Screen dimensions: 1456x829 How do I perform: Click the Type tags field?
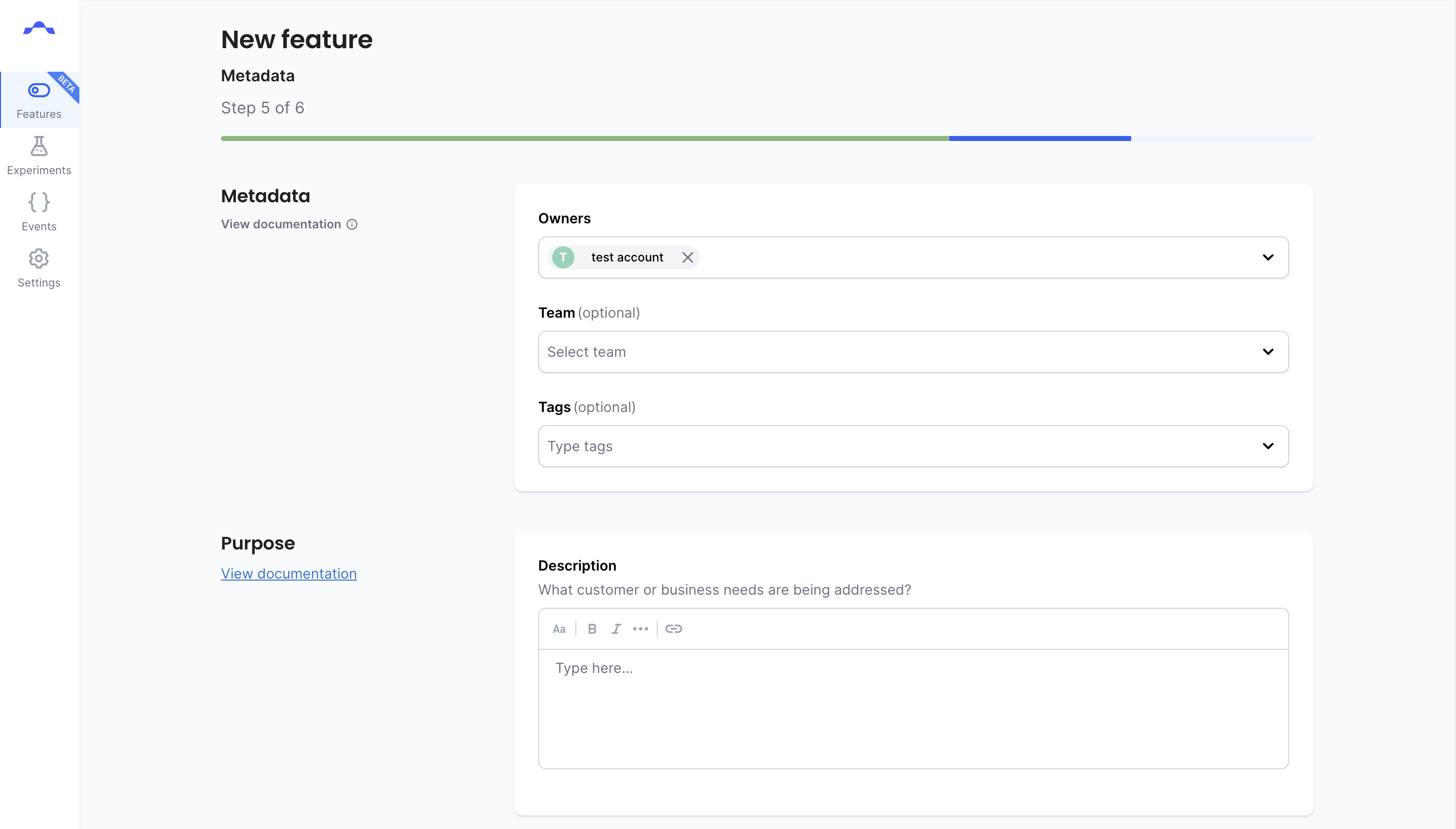[x=913, y=447]
